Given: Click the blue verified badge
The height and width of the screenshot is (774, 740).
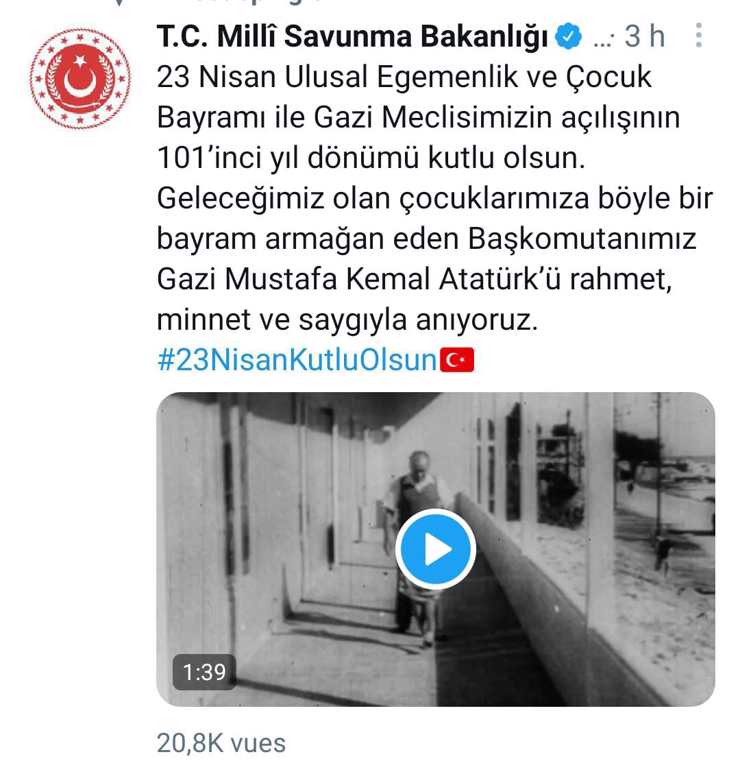Looking at the screenshot, I should 568,36.
